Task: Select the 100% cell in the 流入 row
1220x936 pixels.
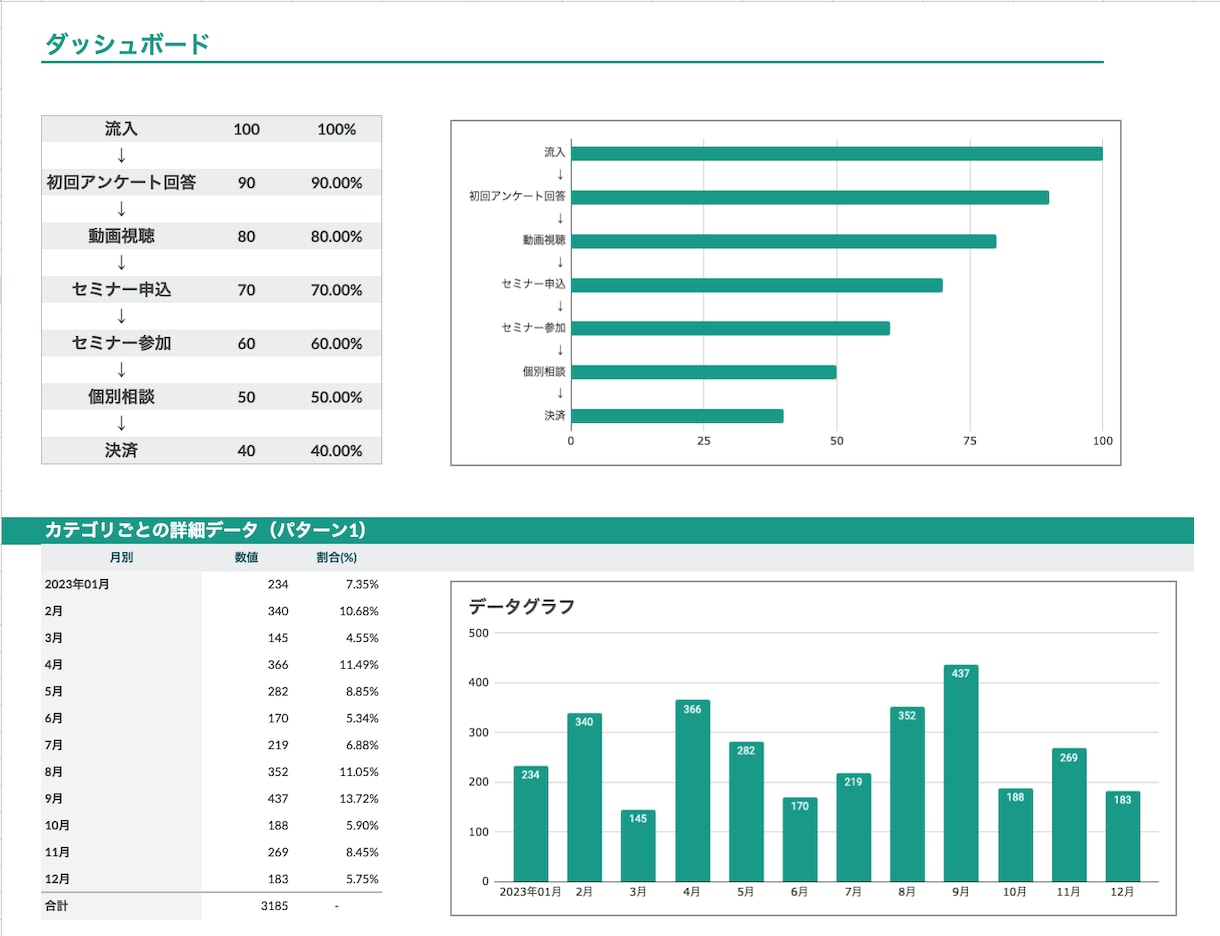Action: pyautogui.click(x=336, y=129)
